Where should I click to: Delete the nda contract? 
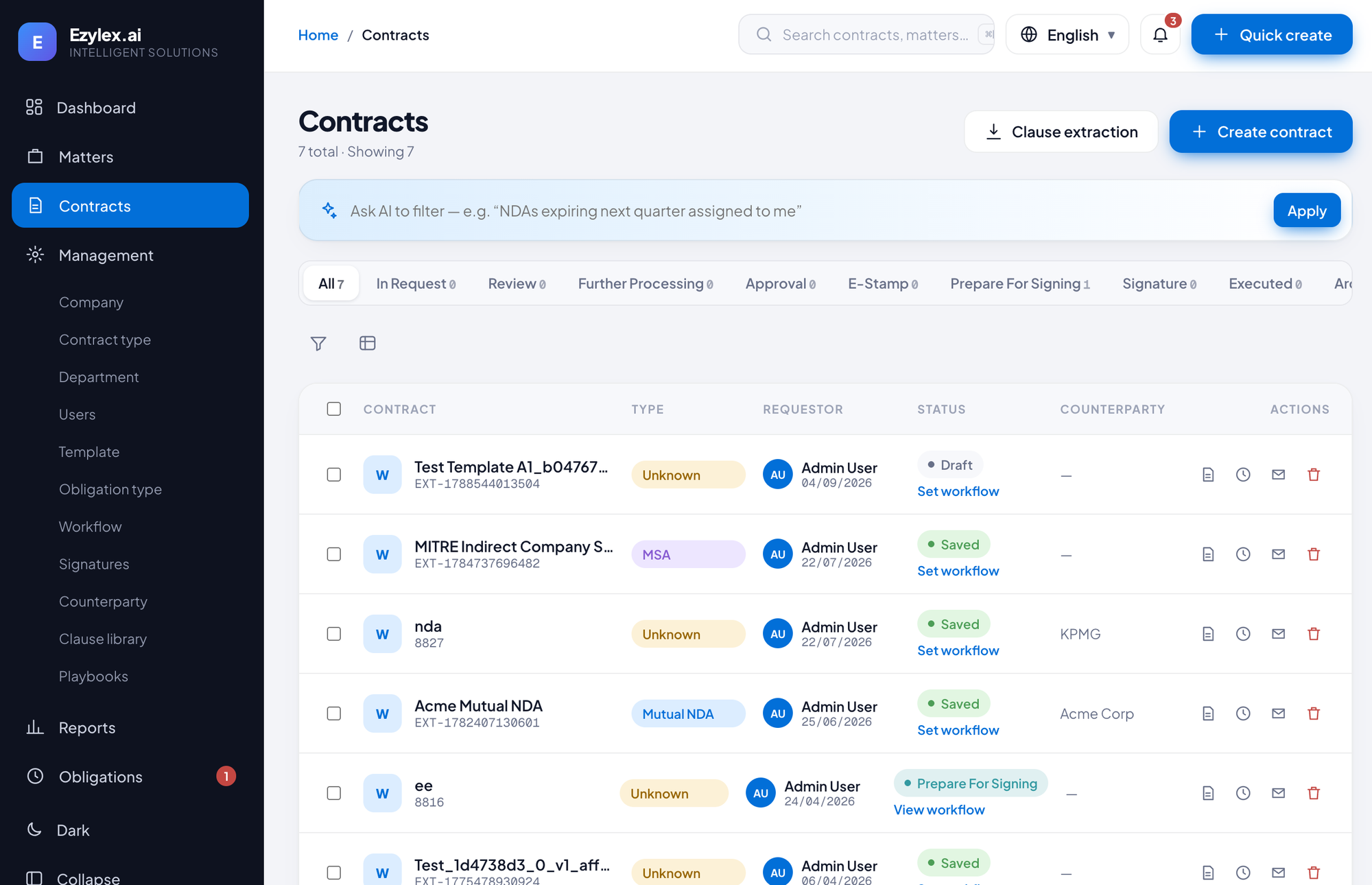click(1314, 634)
